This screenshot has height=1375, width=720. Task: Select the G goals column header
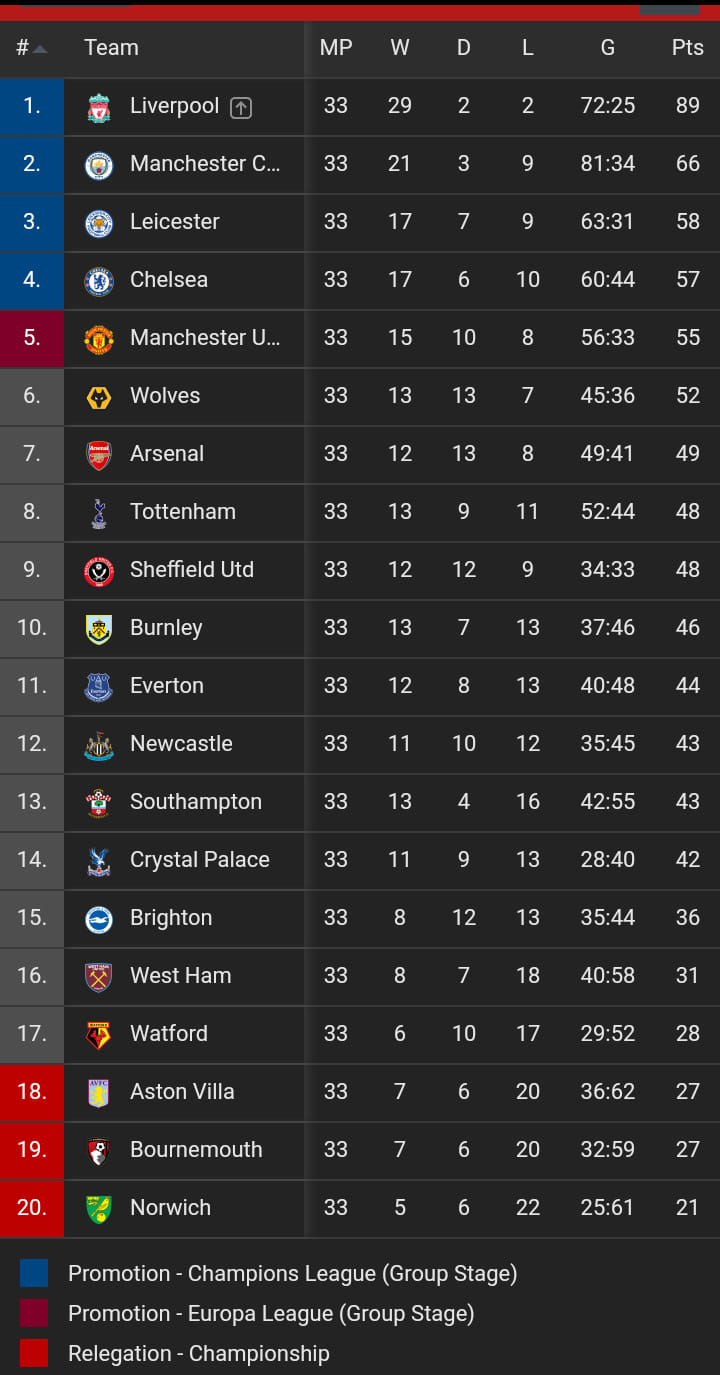pyautogui.click(x=608, y=47)
